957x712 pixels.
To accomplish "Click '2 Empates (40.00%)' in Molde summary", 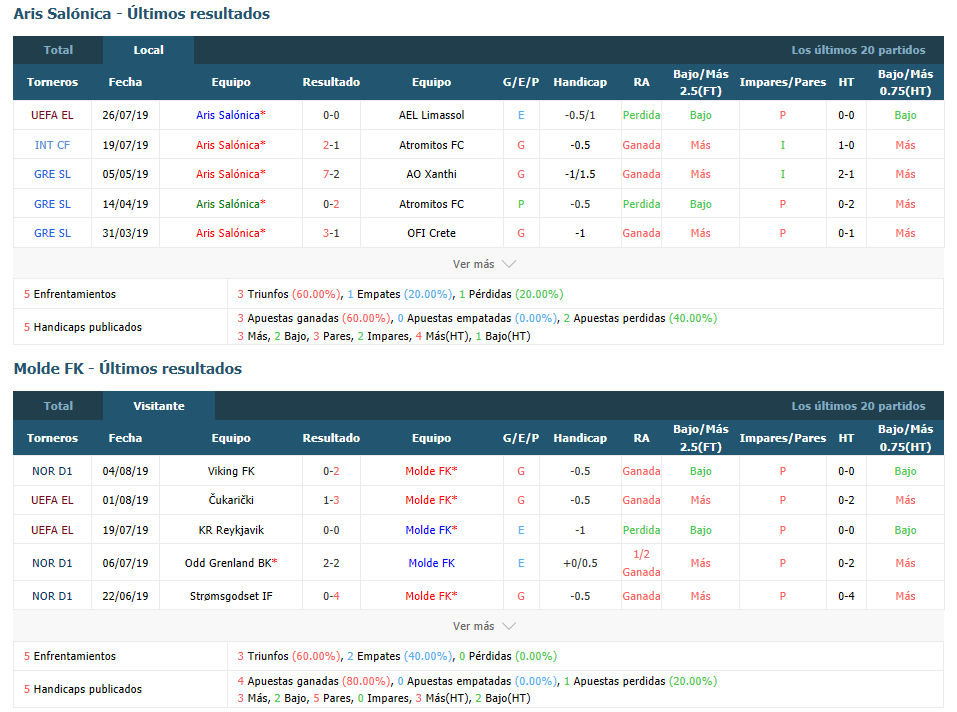I will [x=400, y=656].
